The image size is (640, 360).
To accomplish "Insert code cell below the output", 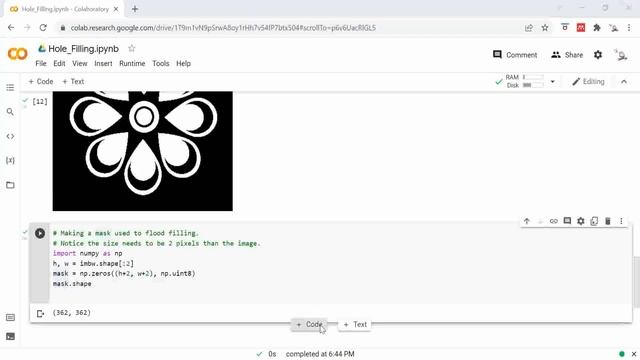I will 309,324.
